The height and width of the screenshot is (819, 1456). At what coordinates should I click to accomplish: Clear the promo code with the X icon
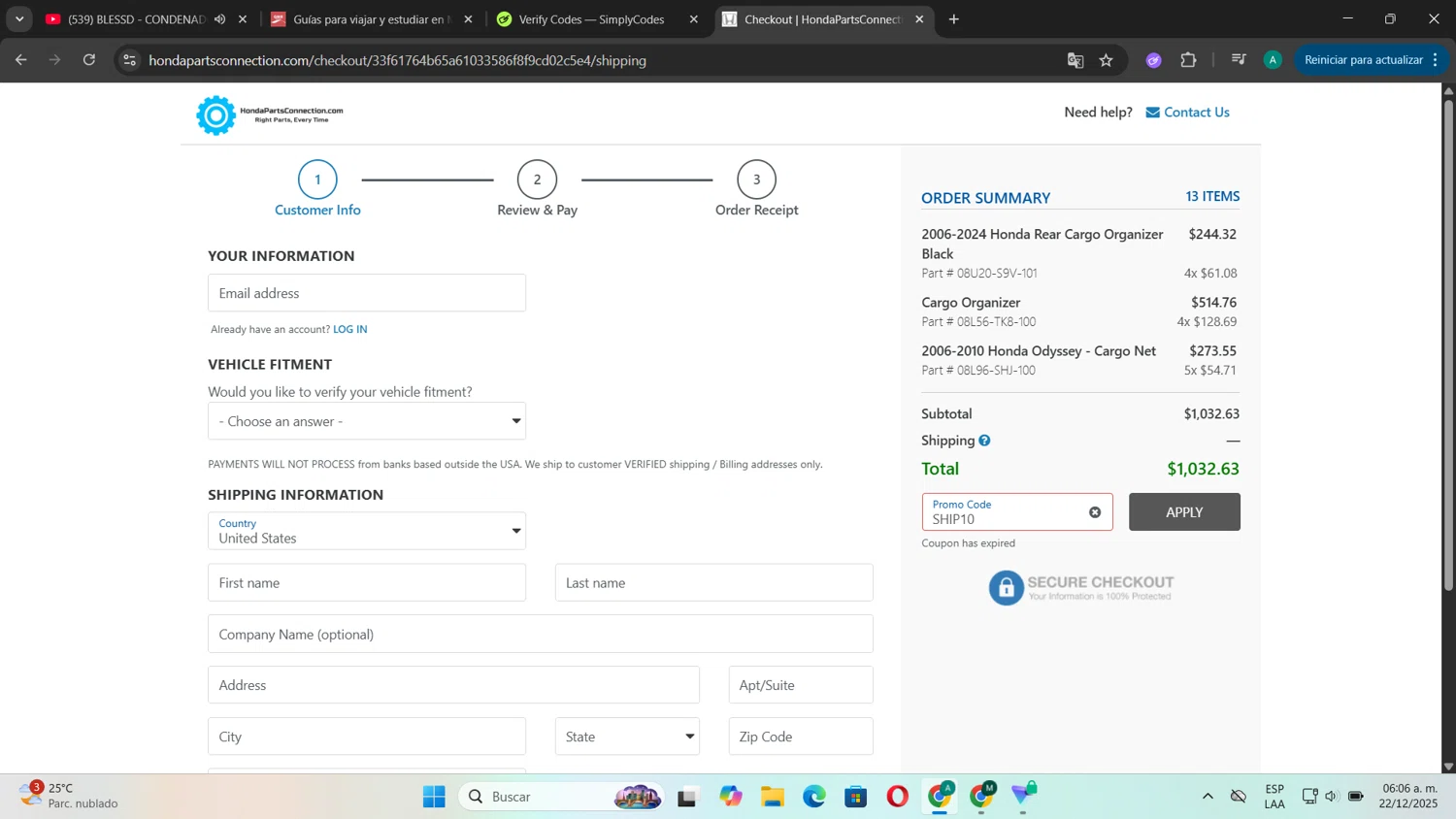tap(1095, 512)
